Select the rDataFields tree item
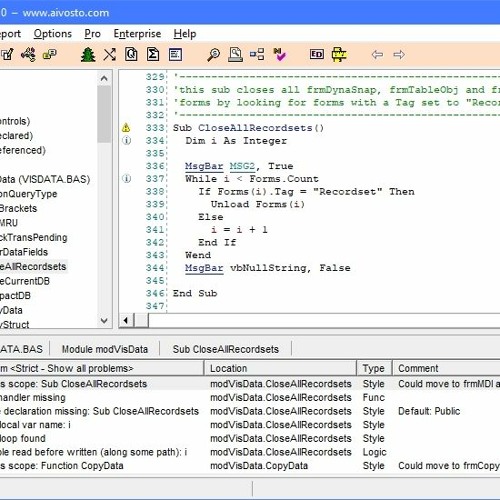Screen dimensions: 500x500 (24, 252)
